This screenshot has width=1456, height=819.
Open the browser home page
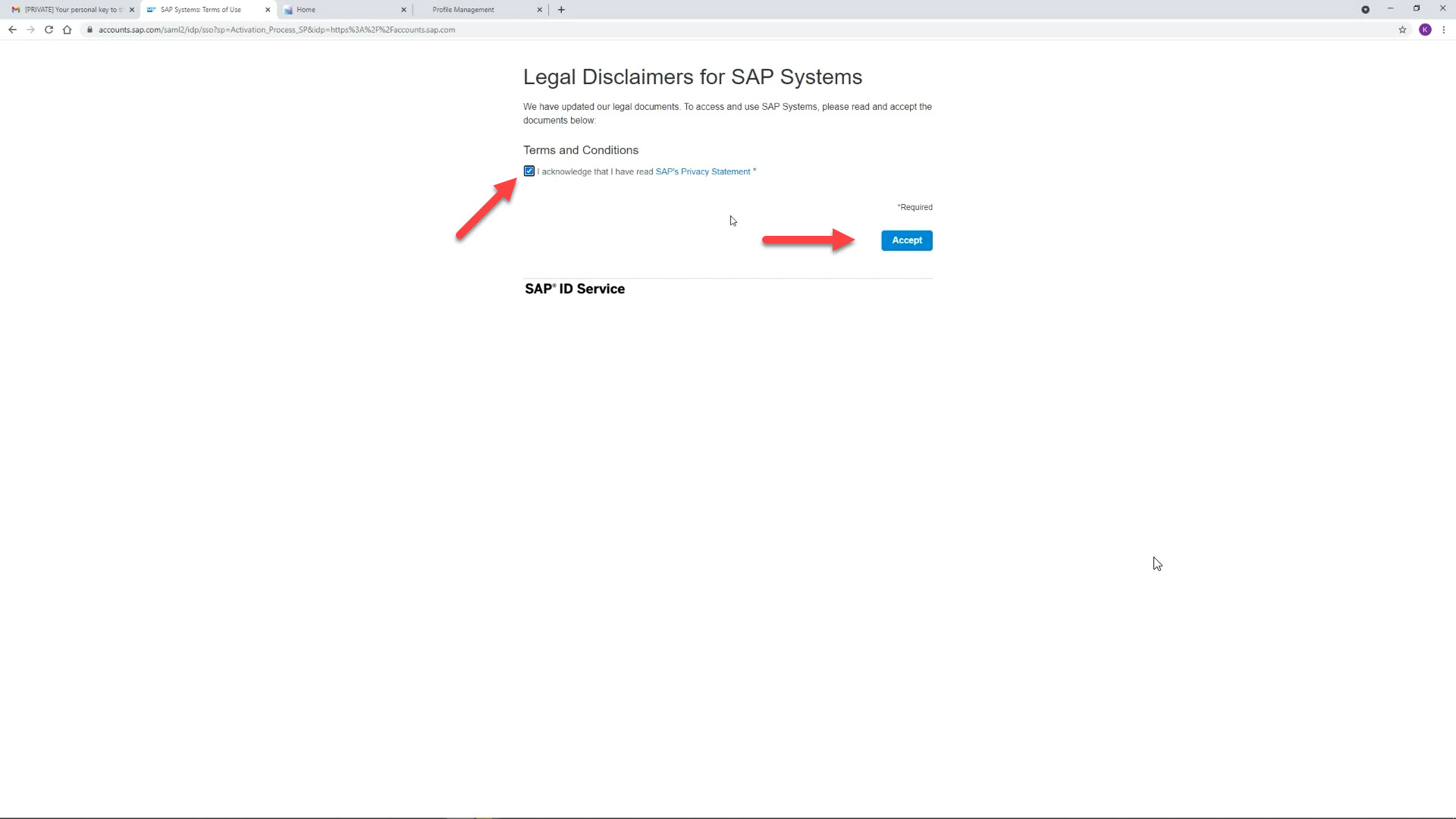tap(67, 30)
